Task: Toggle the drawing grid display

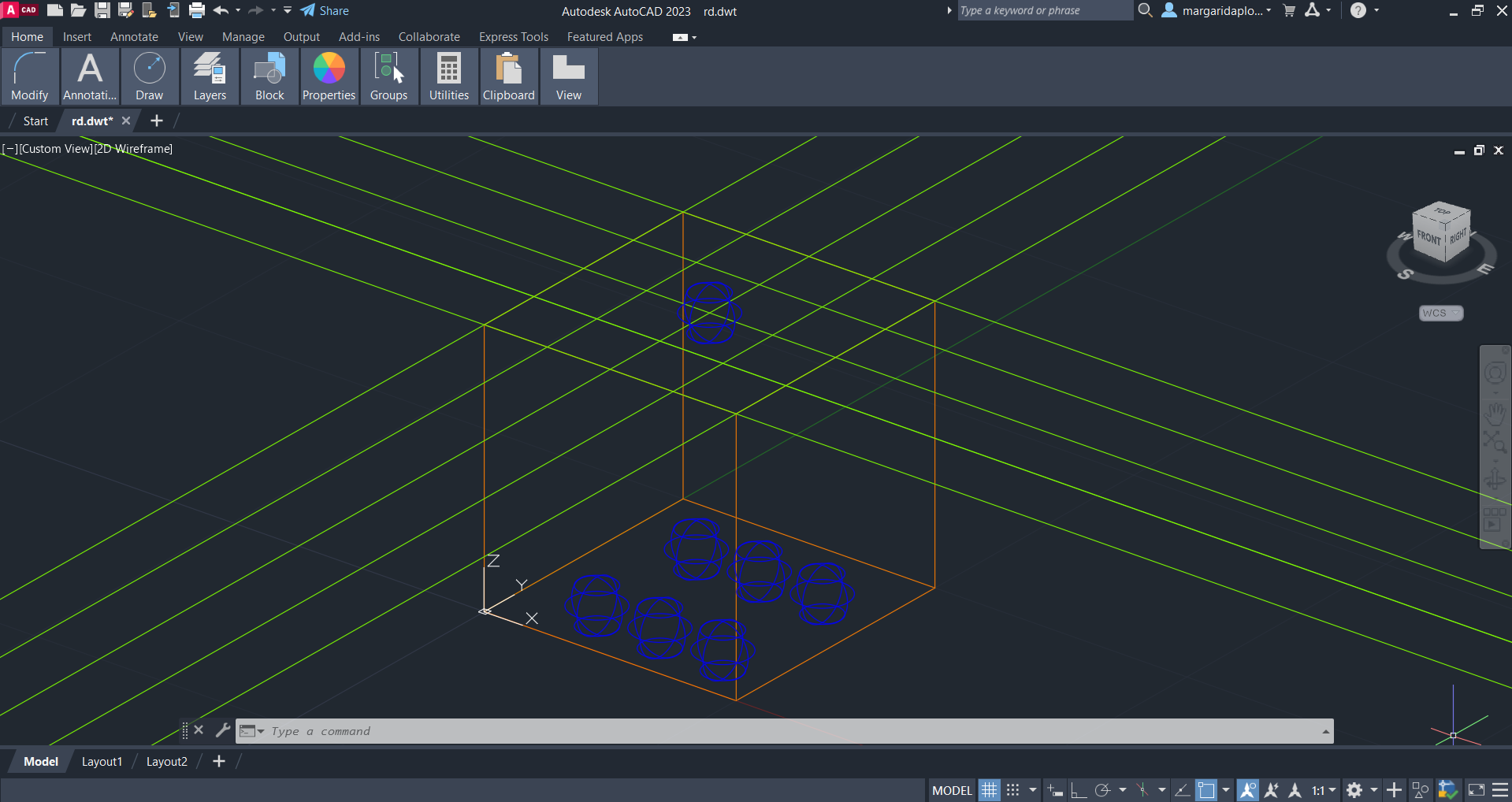Action: pyautogui.click(x=989, y=790)
